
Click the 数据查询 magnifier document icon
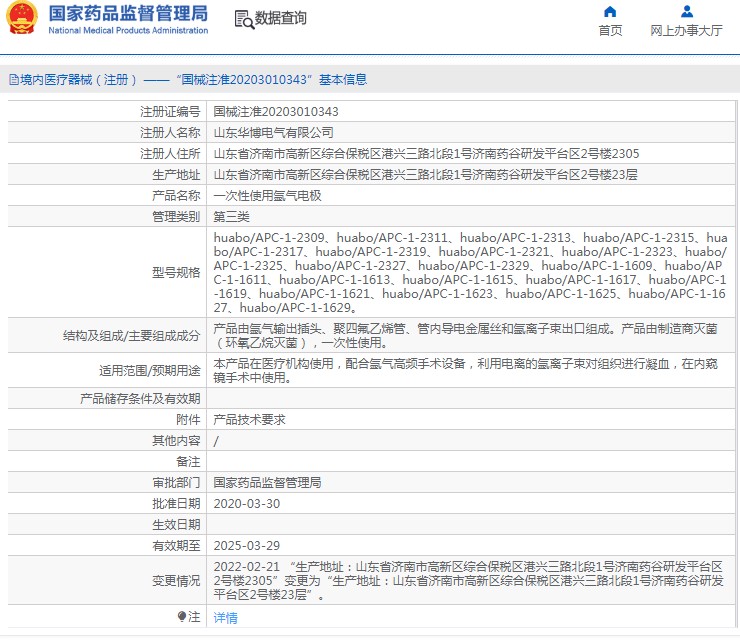(242, 19)
